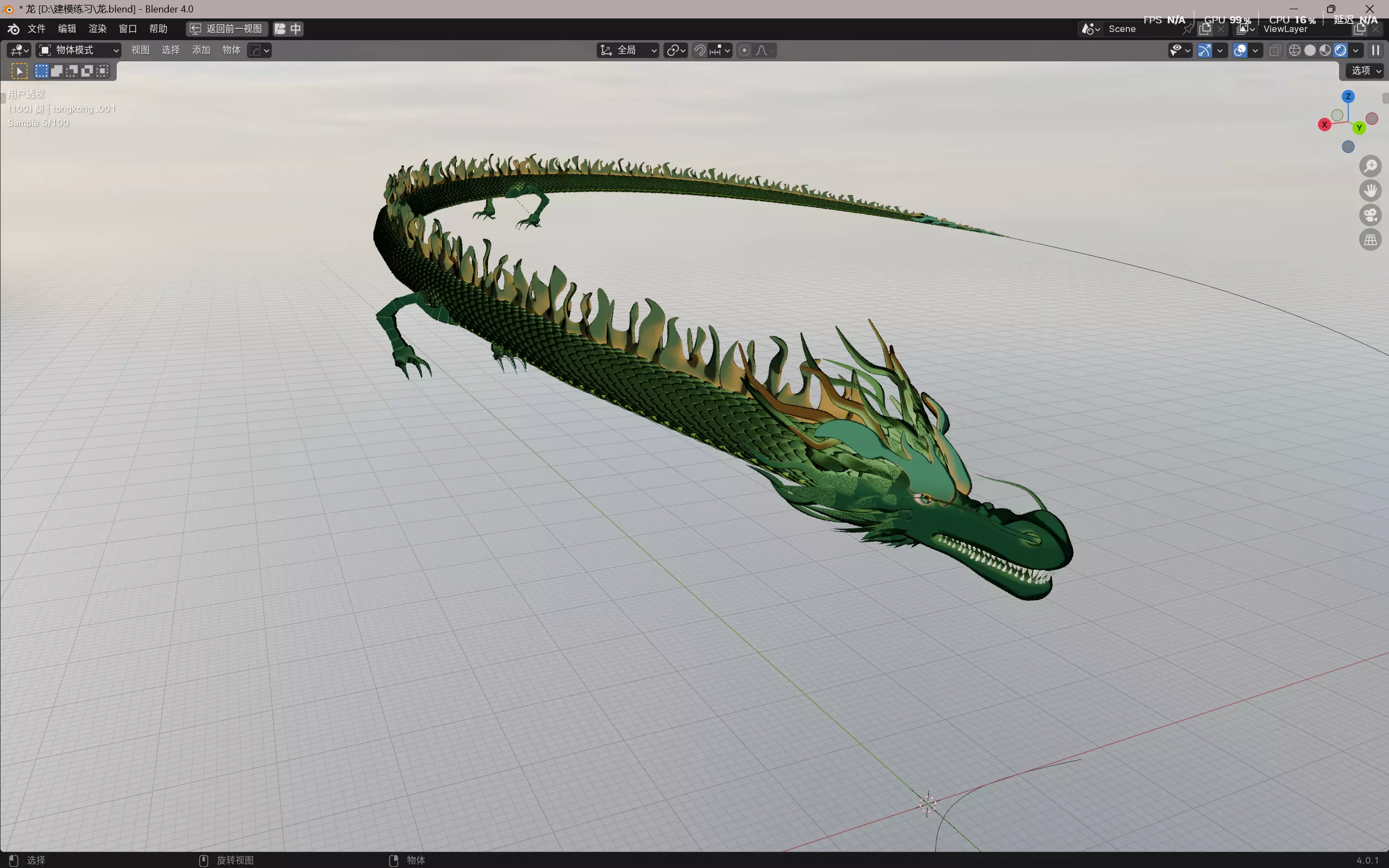Choose the subtract selection mode
The width and height of the screenshot is (1389, 868).
(72, 71)
